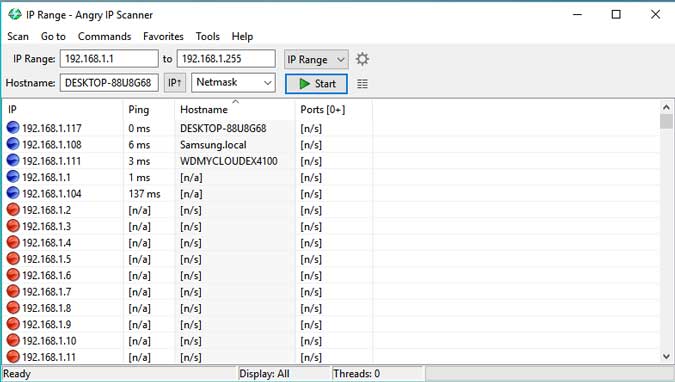Select the 137 ms ping value
This screenshot has width=675, height=382.
(x=144, y=194)
